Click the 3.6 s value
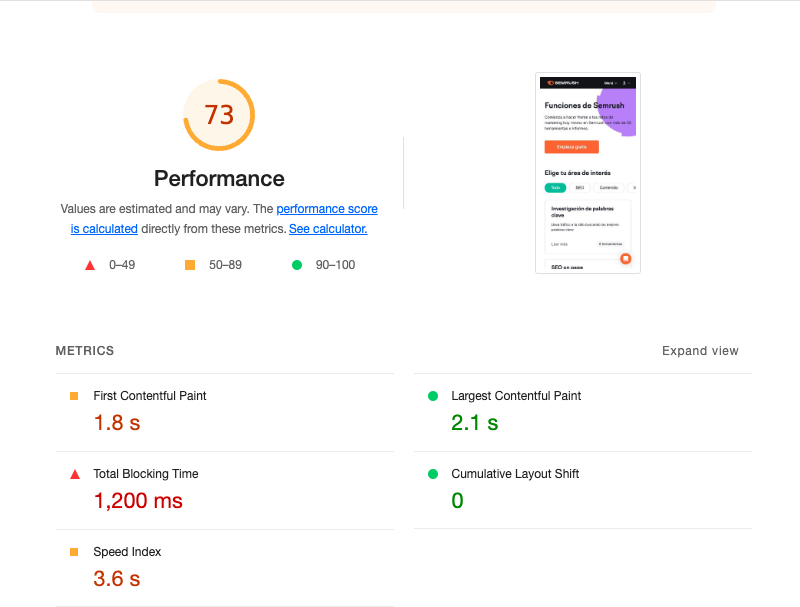This screenshot has width=800, height=607. (117, 579)
